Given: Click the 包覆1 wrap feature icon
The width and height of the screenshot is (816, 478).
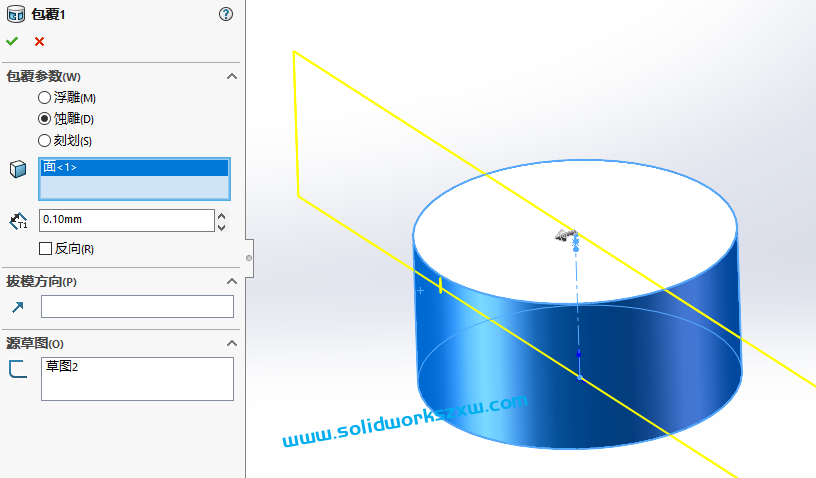Looking at the screenshot, I should click(16, 14).
